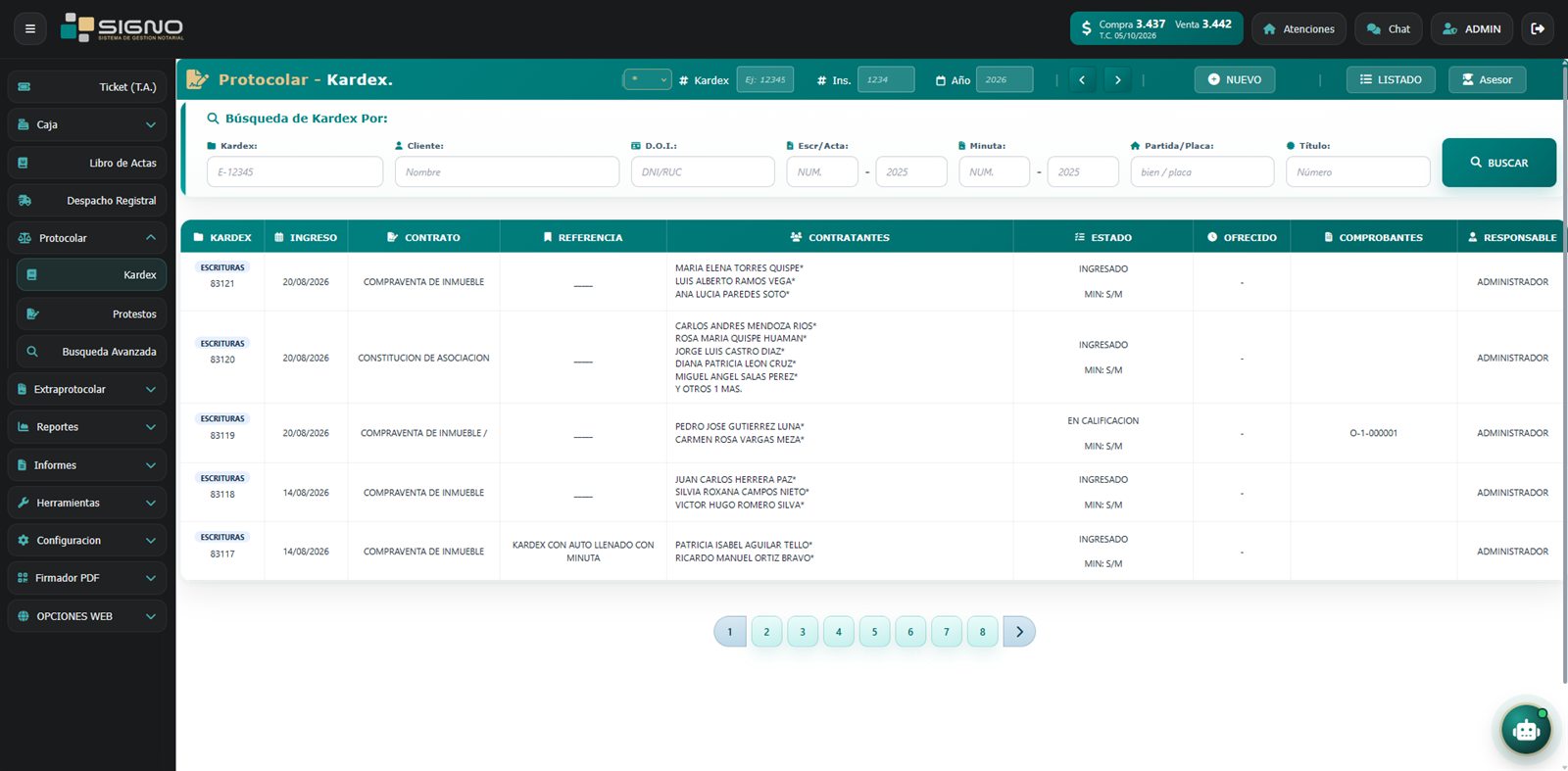The height and width of the screenshot is (771, 1568).
Task: Focus the Partida/Placa input field
Action: 1201,171
